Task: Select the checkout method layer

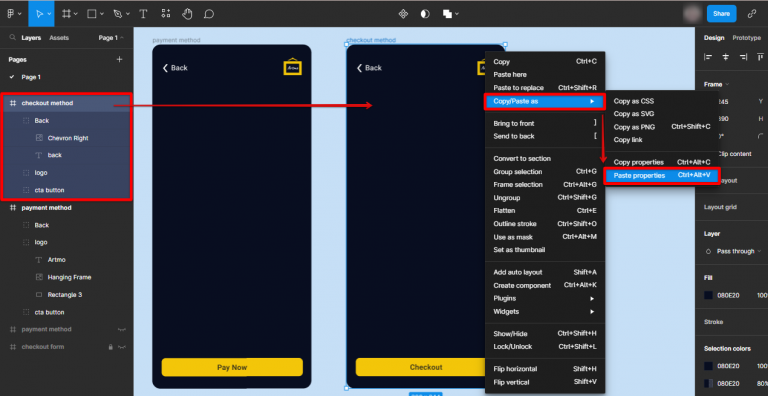Action: (66, 103)
